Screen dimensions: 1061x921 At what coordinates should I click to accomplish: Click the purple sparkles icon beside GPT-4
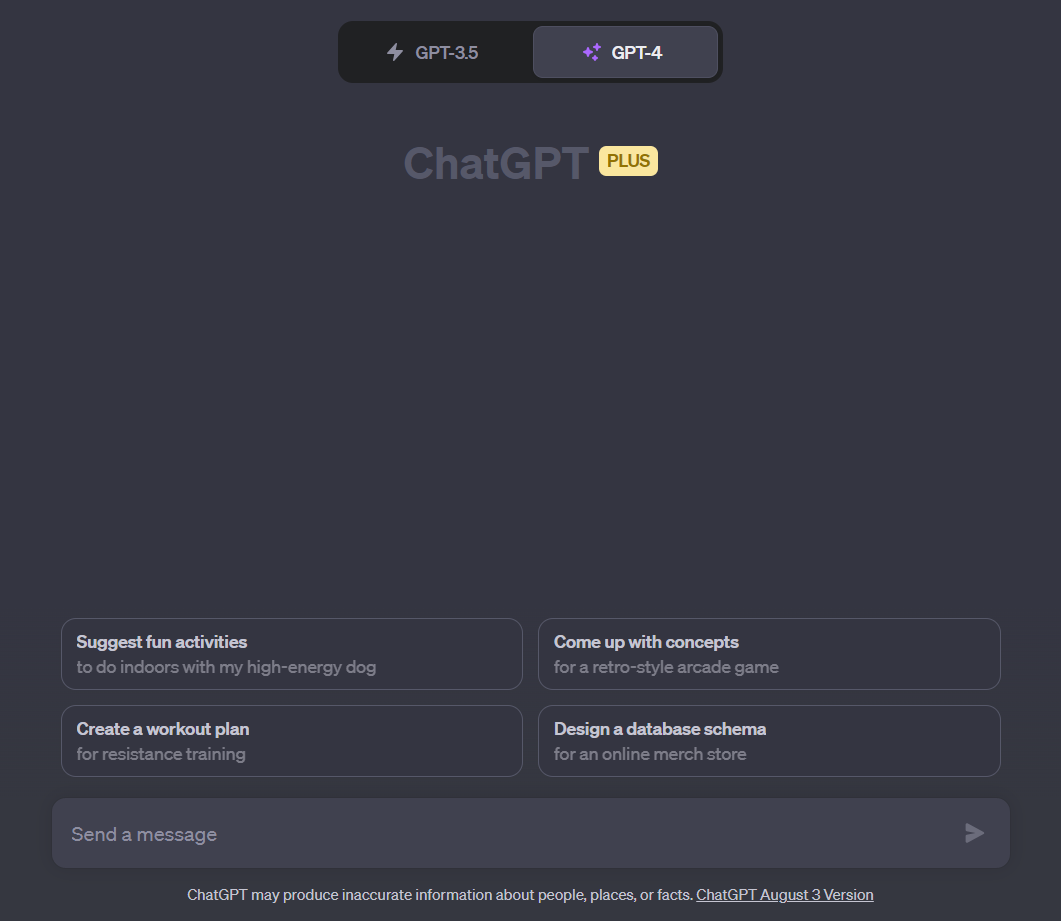coord(592,52)
